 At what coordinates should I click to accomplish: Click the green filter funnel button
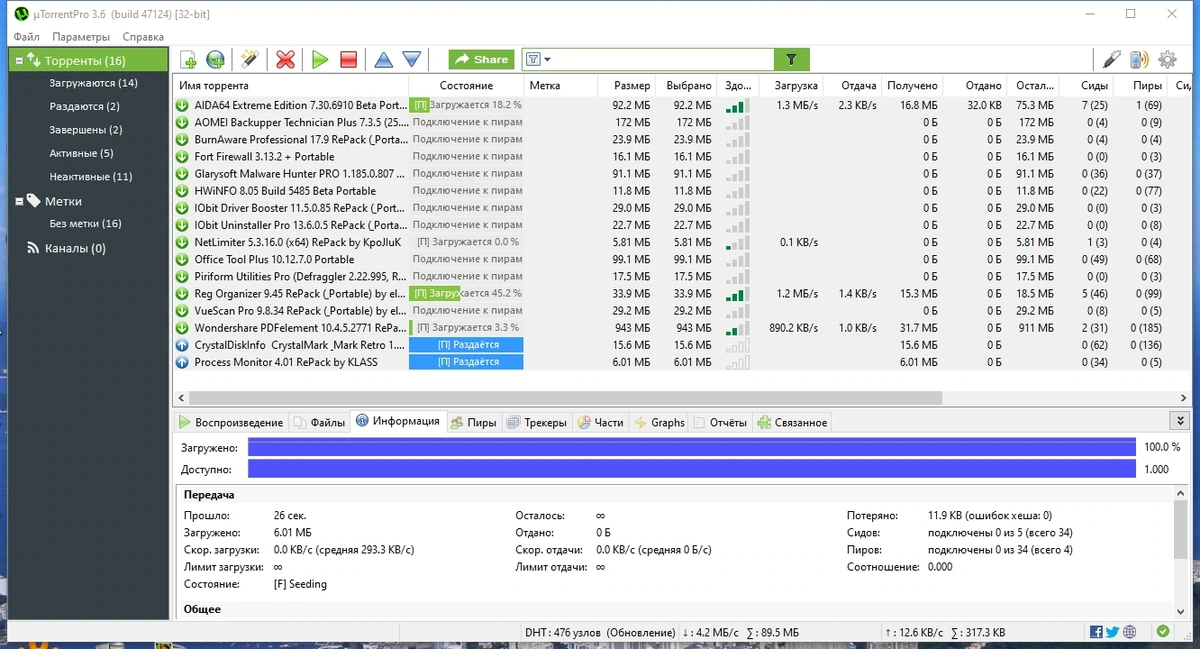[791, 60]
